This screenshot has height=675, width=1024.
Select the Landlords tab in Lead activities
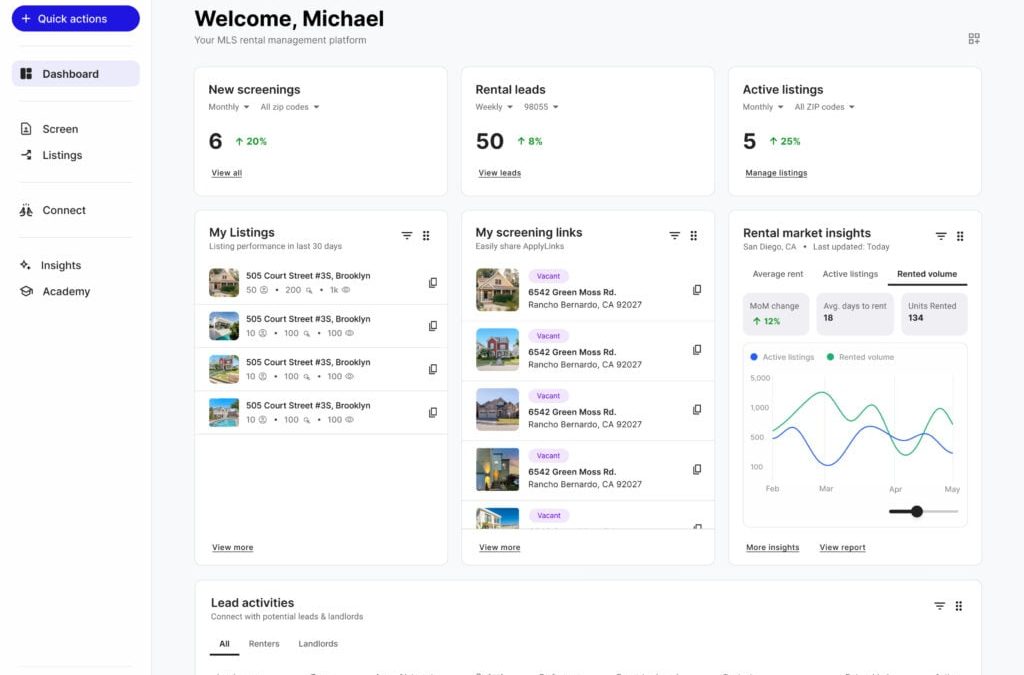click(318, 644)
